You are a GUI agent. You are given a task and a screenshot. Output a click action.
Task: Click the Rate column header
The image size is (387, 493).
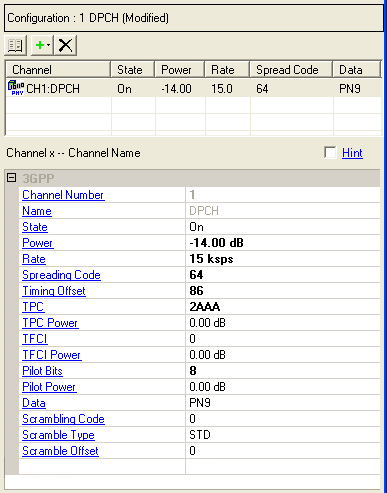tap(227, 70)
